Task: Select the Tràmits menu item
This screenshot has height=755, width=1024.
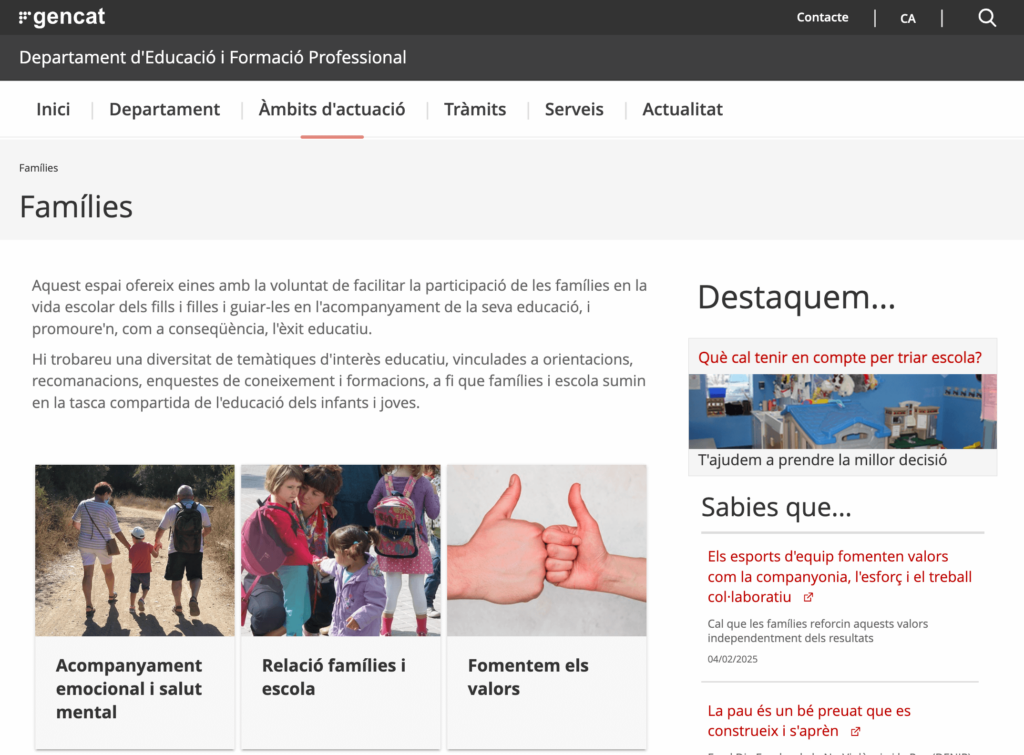Action: 475,109
